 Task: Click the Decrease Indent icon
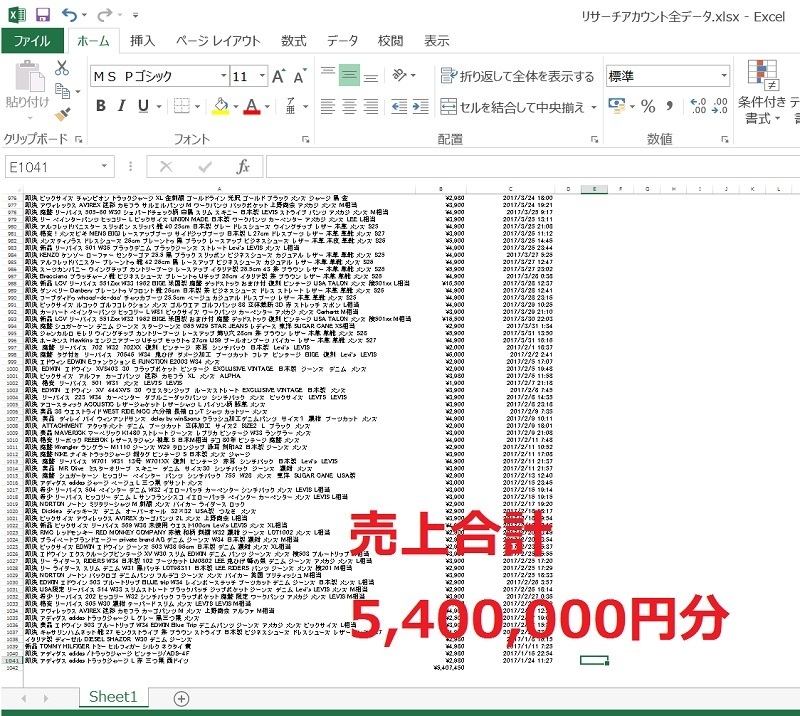tap(399, 107)
